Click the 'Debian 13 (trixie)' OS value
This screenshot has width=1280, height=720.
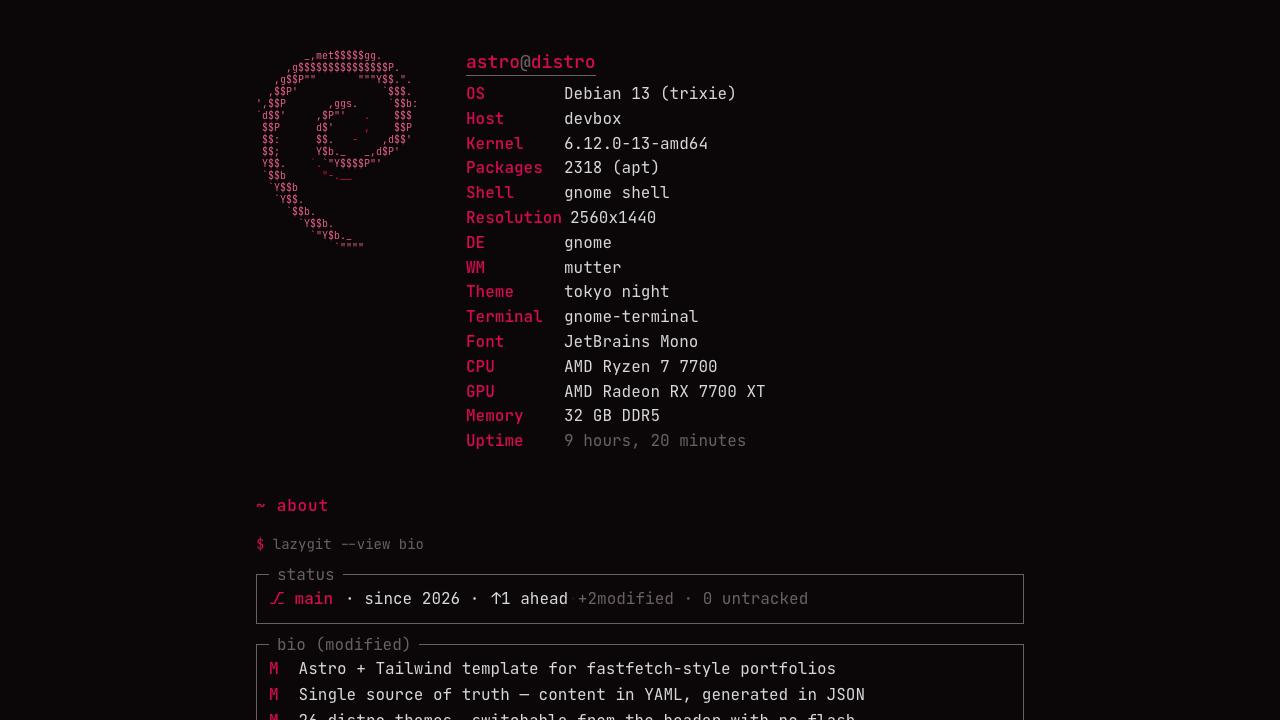[650, 94]
